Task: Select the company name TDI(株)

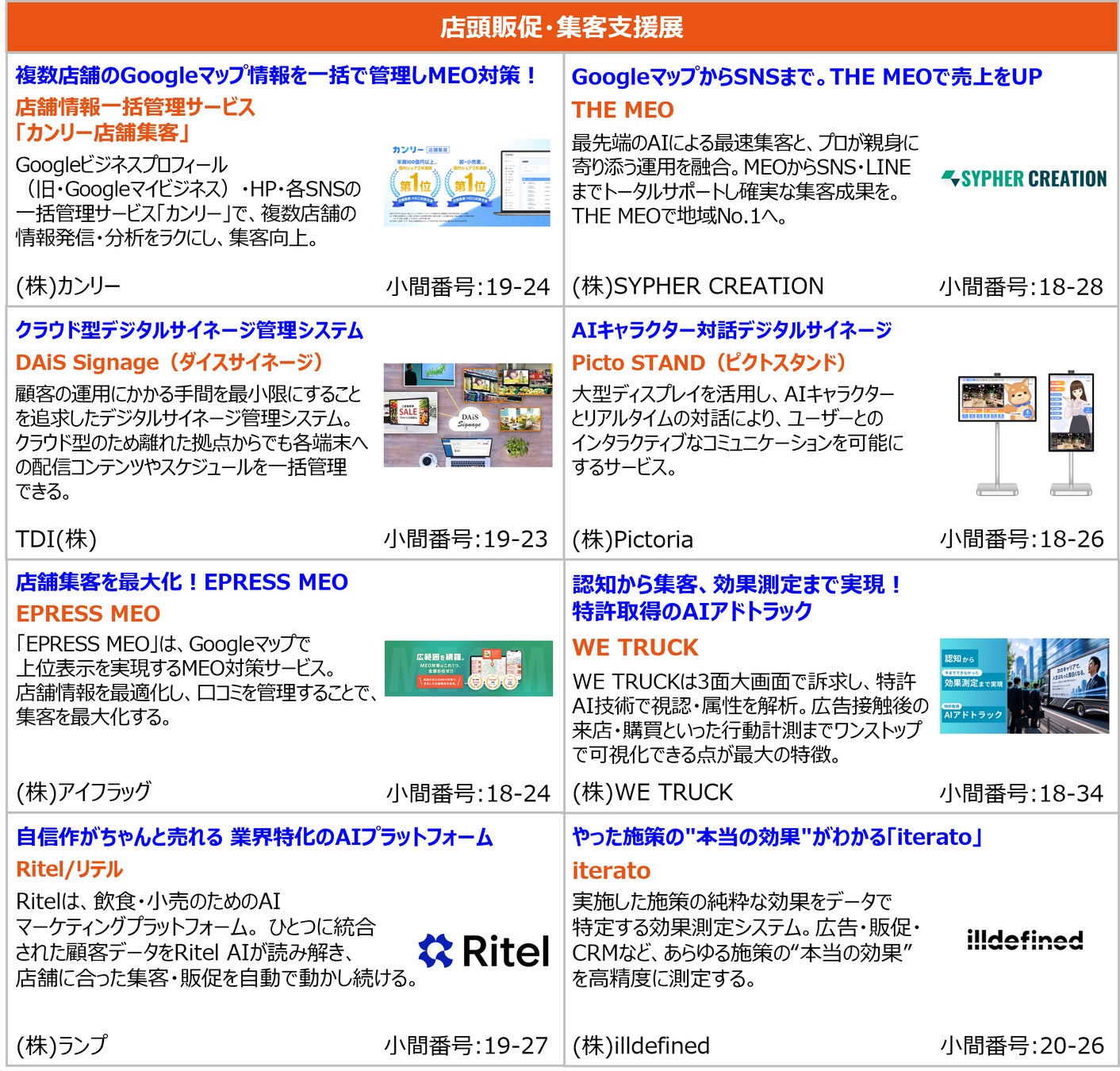Action: [56, 539]
